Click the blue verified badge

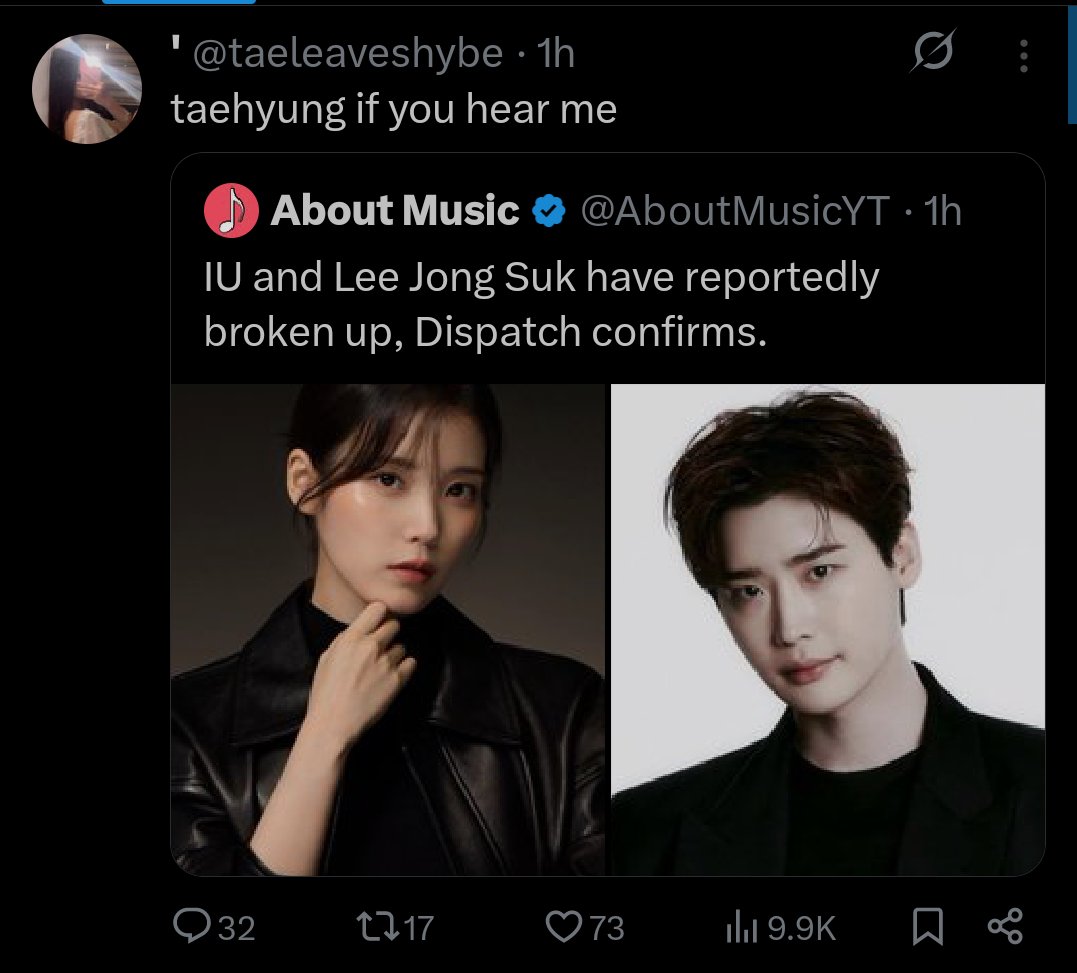pos(549,211)
